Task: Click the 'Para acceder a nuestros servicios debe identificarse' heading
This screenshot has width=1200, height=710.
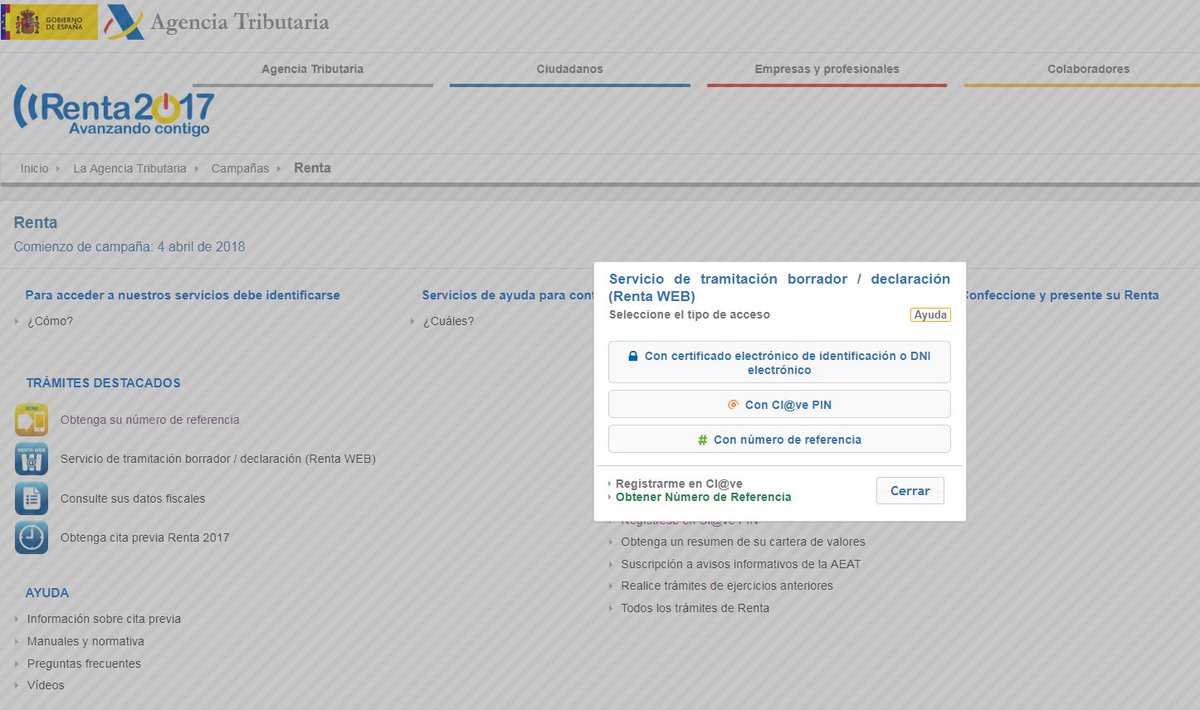Action: 183,295
